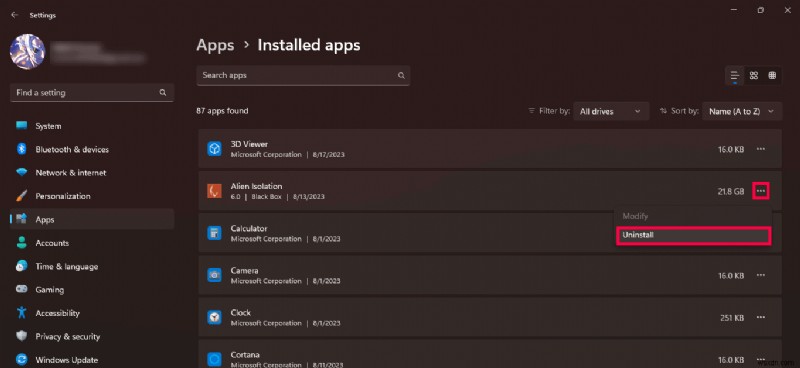The image size is (800, 368).
Task: Open Privacy & security settings
Action: click(92, 336)
